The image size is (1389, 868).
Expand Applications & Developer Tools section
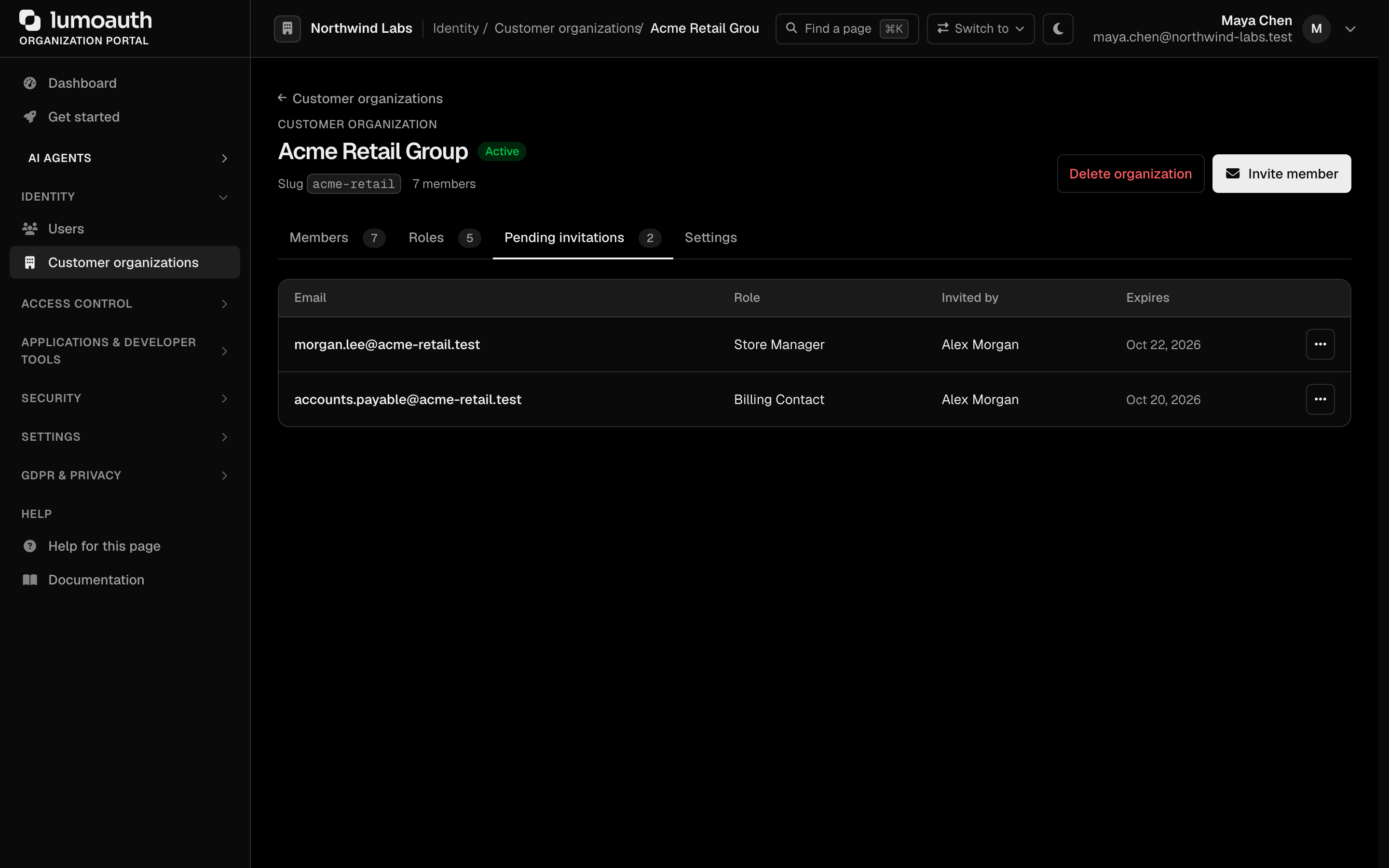[125, 351]
